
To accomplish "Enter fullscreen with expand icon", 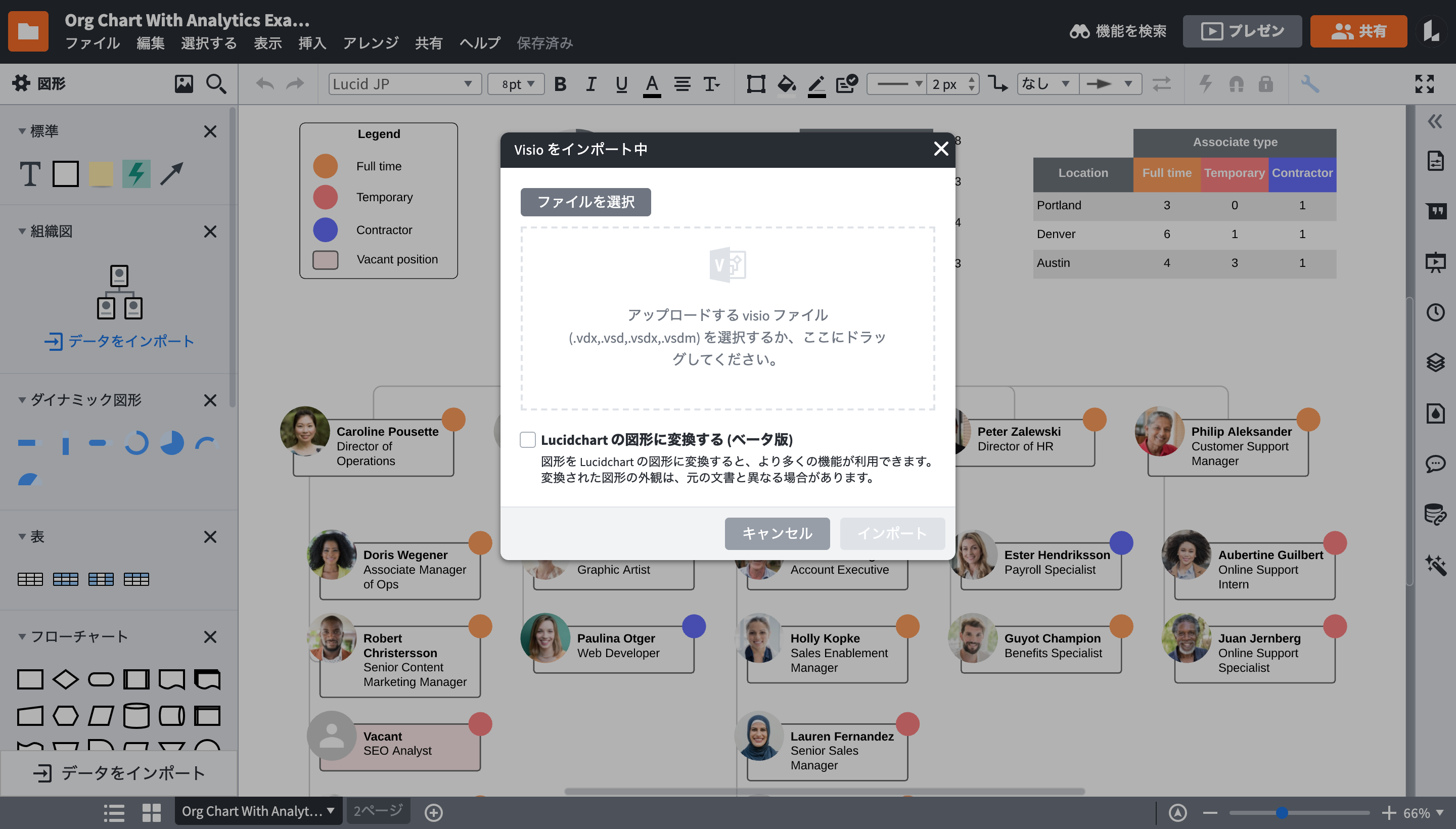I will pos(1424,84).
